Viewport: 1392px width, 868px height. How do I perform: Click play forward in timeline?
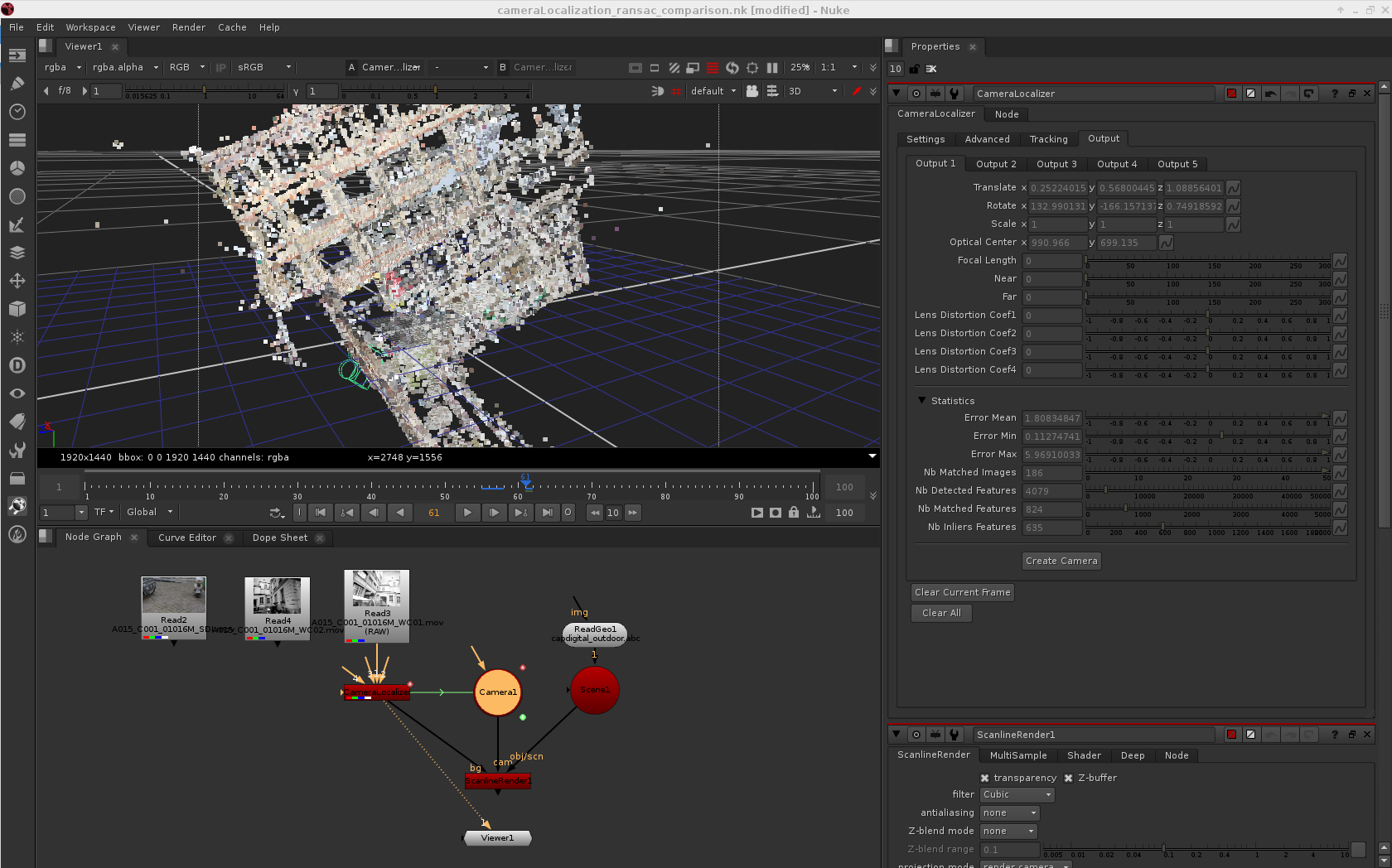click(x=467, y=513)
